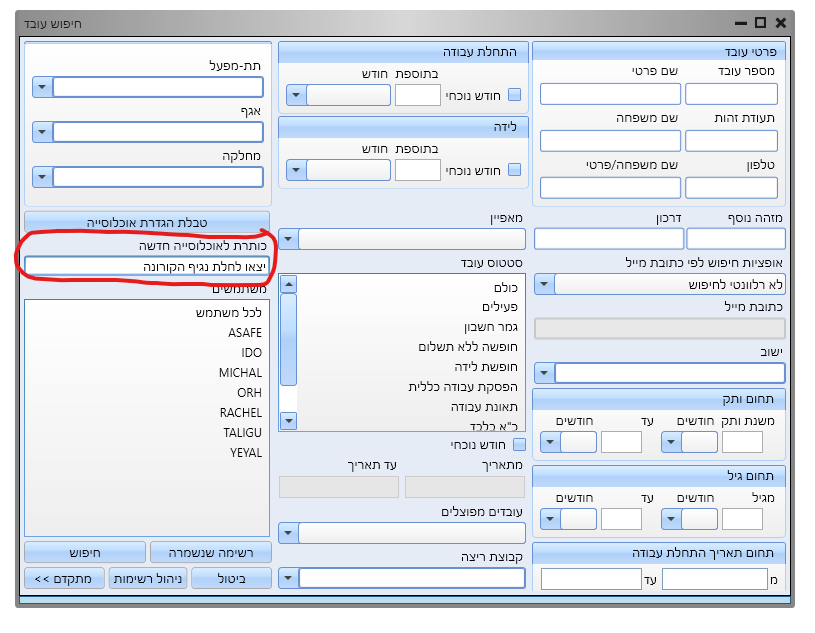
Task: Open the תת-מפעל dropdown arrow
Action: point(41,87)
